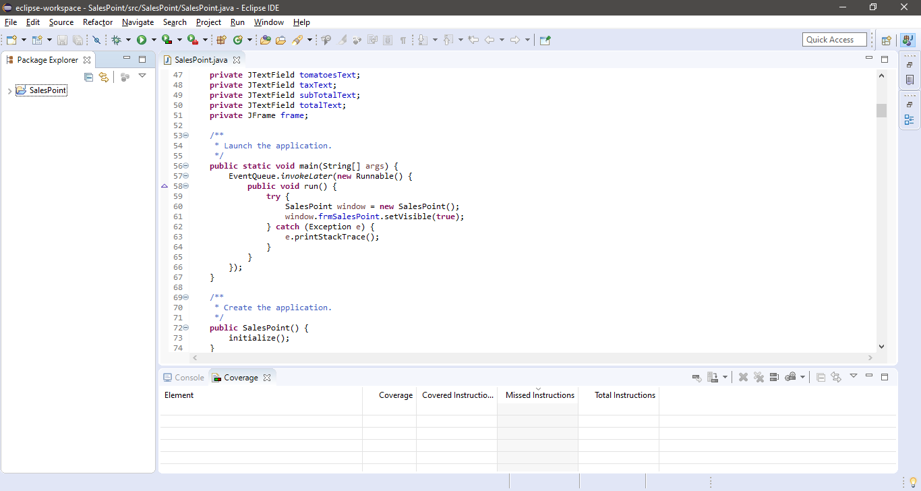Screen dimensions: 921x491
Task: Sort by Covered Instructions column header
Action: (457, 395)
